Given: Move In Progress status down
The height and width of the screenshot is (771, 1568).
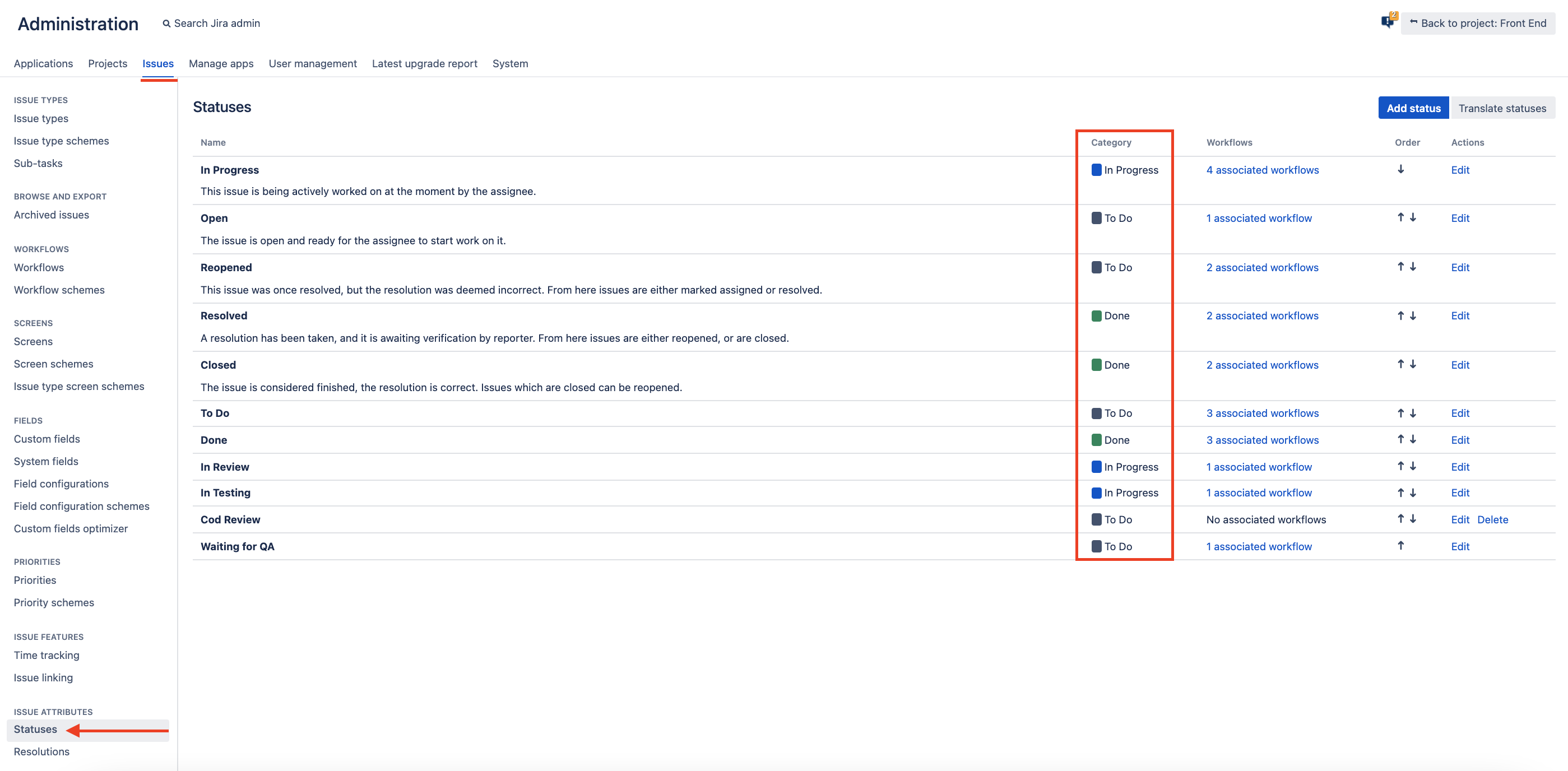Looking at the screenshot, I should coord(1400,169).
